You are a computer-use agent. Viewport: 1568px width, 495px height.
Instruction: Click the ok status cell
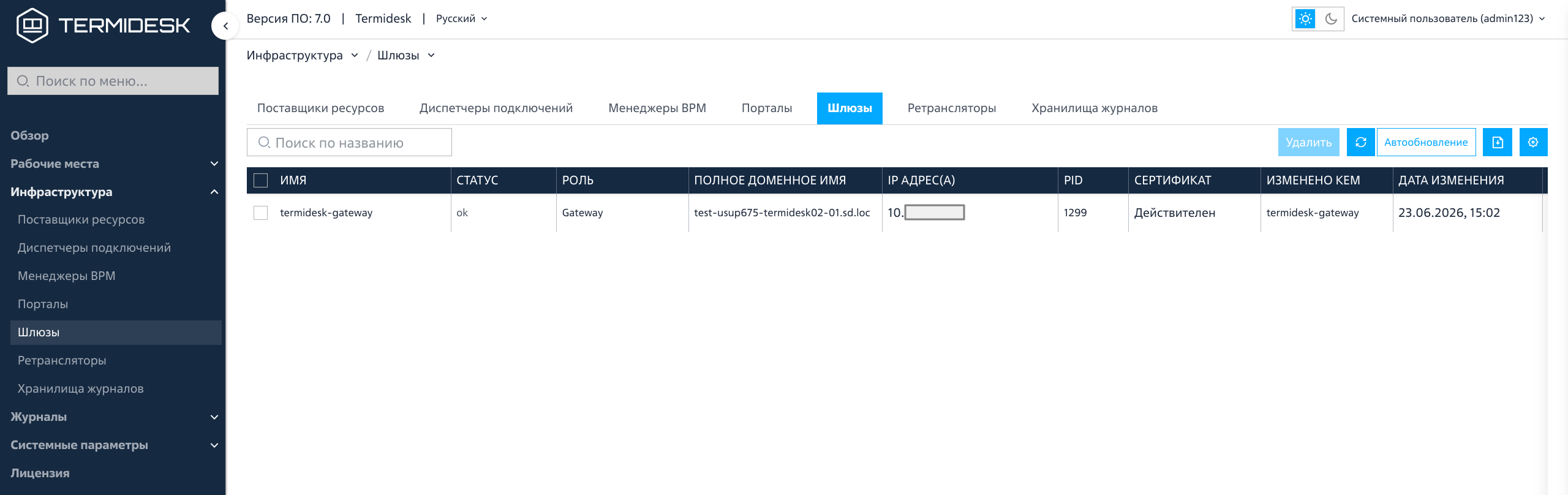(x=462, y=213)
